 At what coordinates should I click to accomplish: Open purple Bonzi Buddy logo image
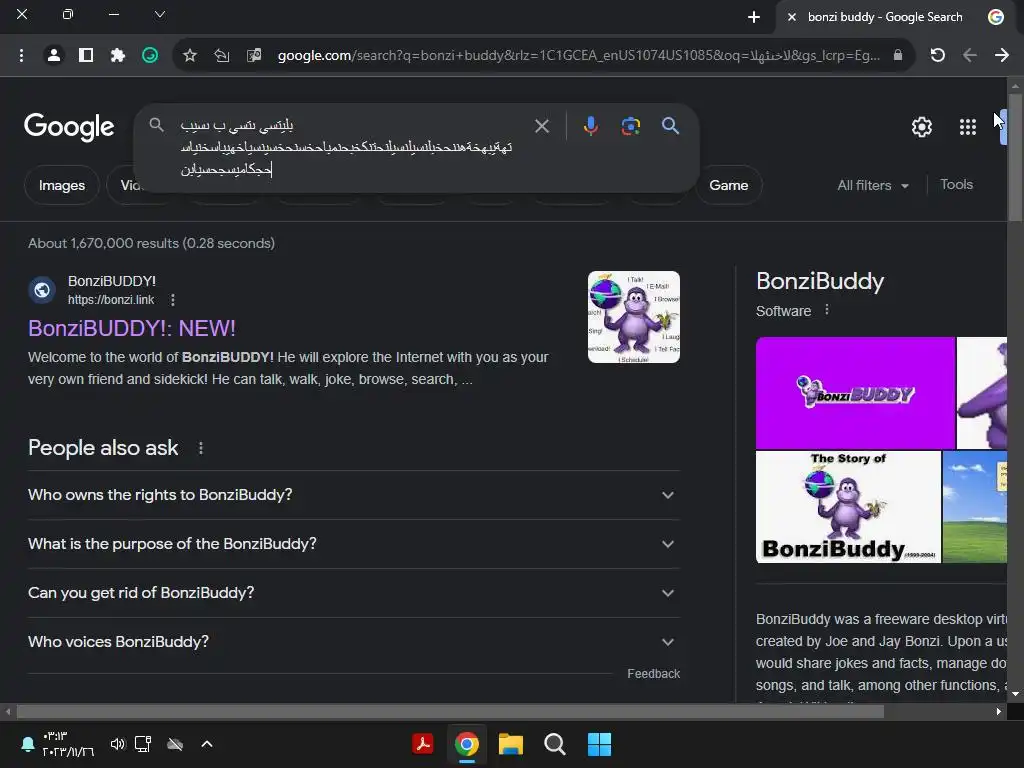click(x=855, y=392)
